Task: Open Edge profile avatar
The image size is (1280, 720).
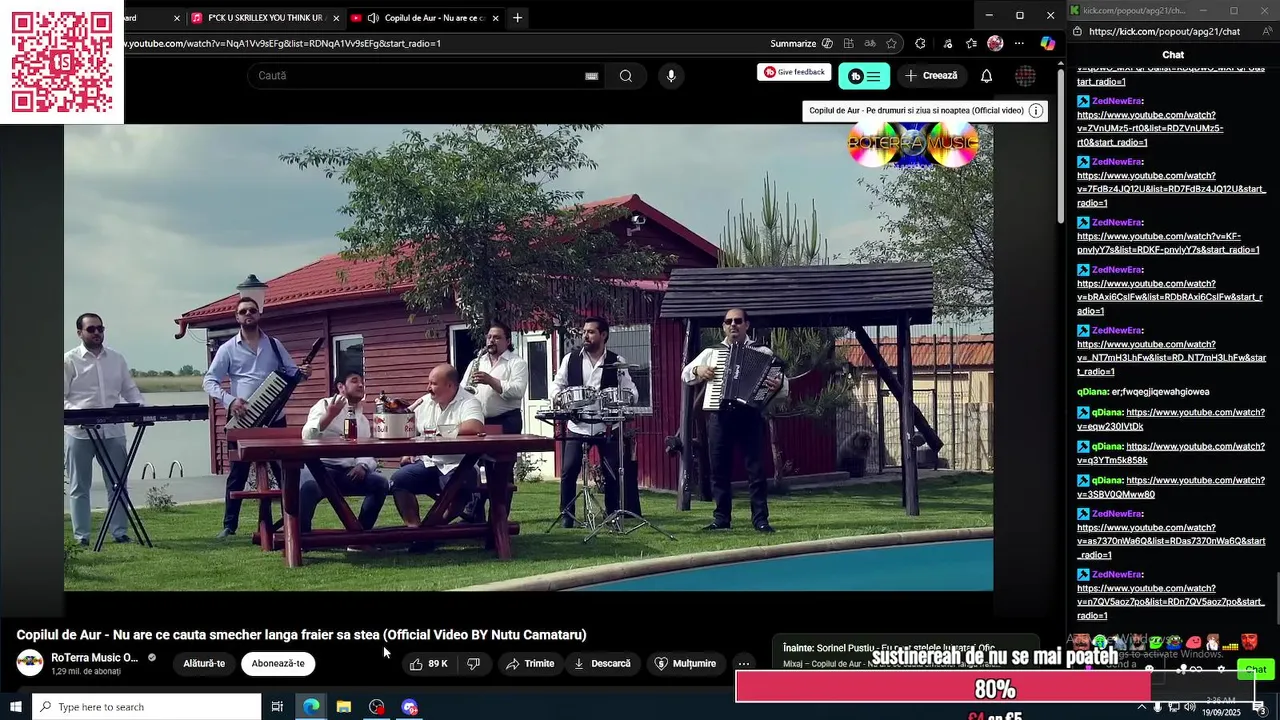Action: [x=995, y=44]
